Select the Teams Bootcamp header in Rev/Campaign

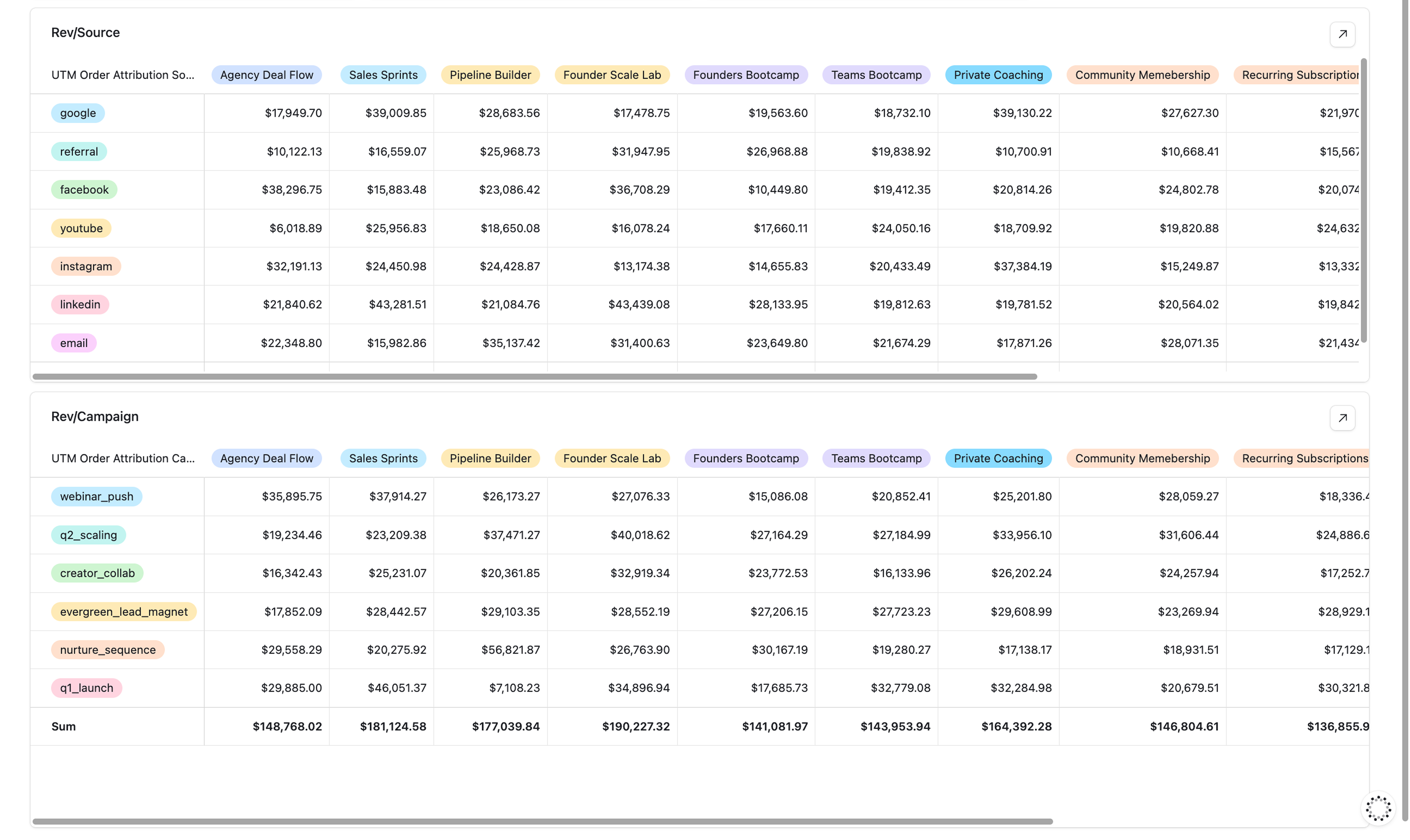coord(876,458)
